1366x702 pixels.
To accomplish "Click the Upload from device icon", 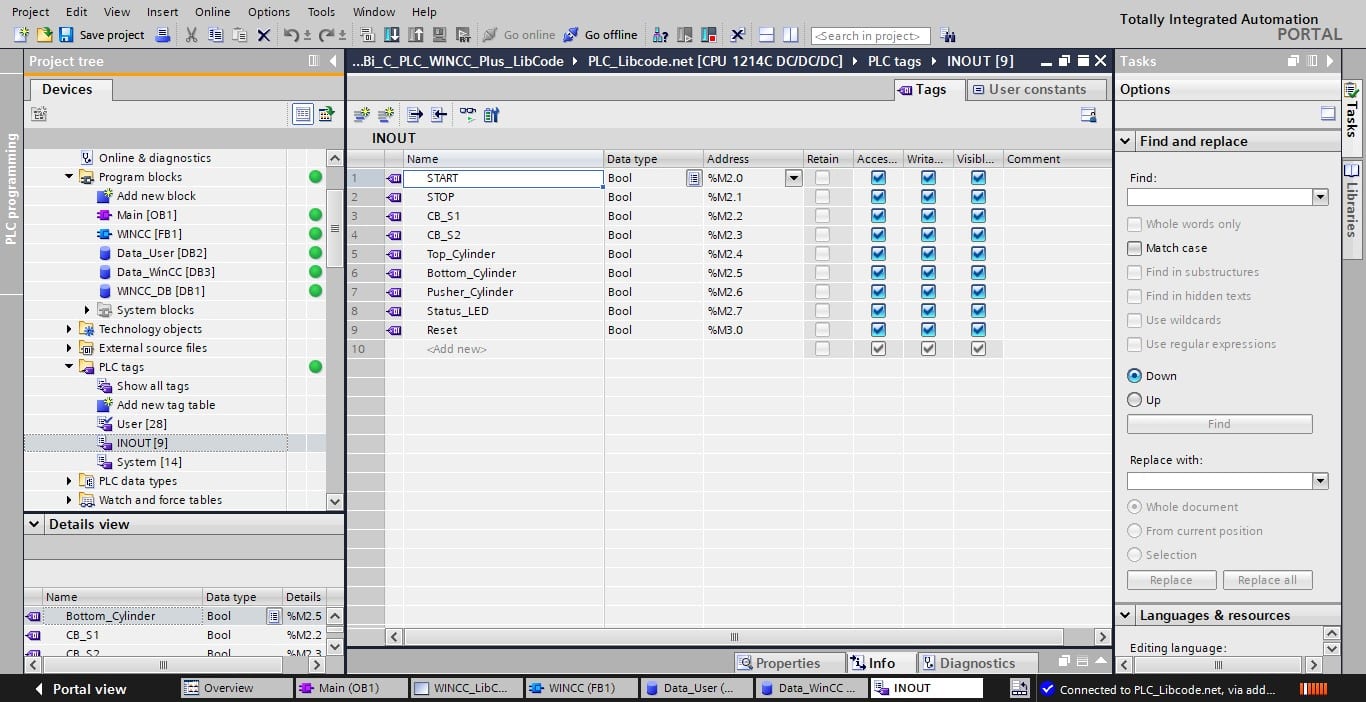I will coord(415,35).
